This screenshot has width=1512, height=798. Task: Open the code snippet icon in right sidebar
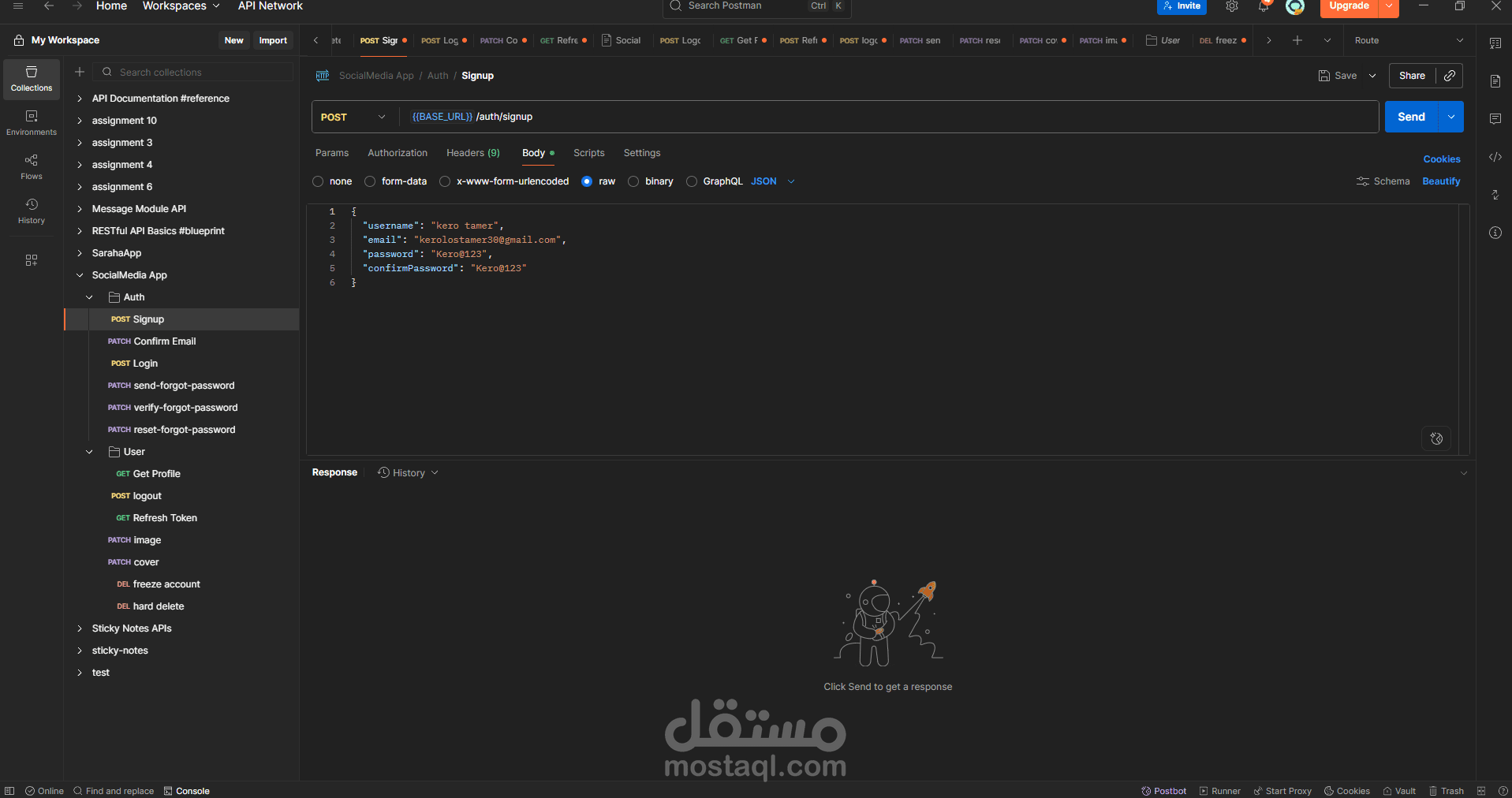tap(1495, 157)
